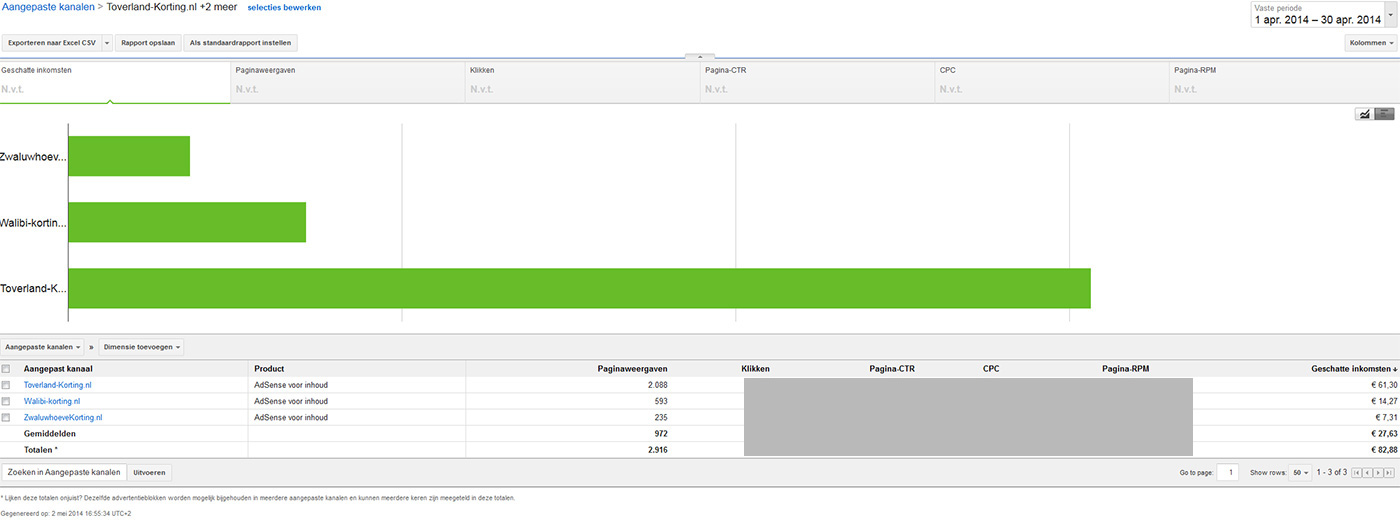The height and width of the screenshot is (523, 1400).
Task: Sort by Pagina-CTR column header
Action: point(892,369)
